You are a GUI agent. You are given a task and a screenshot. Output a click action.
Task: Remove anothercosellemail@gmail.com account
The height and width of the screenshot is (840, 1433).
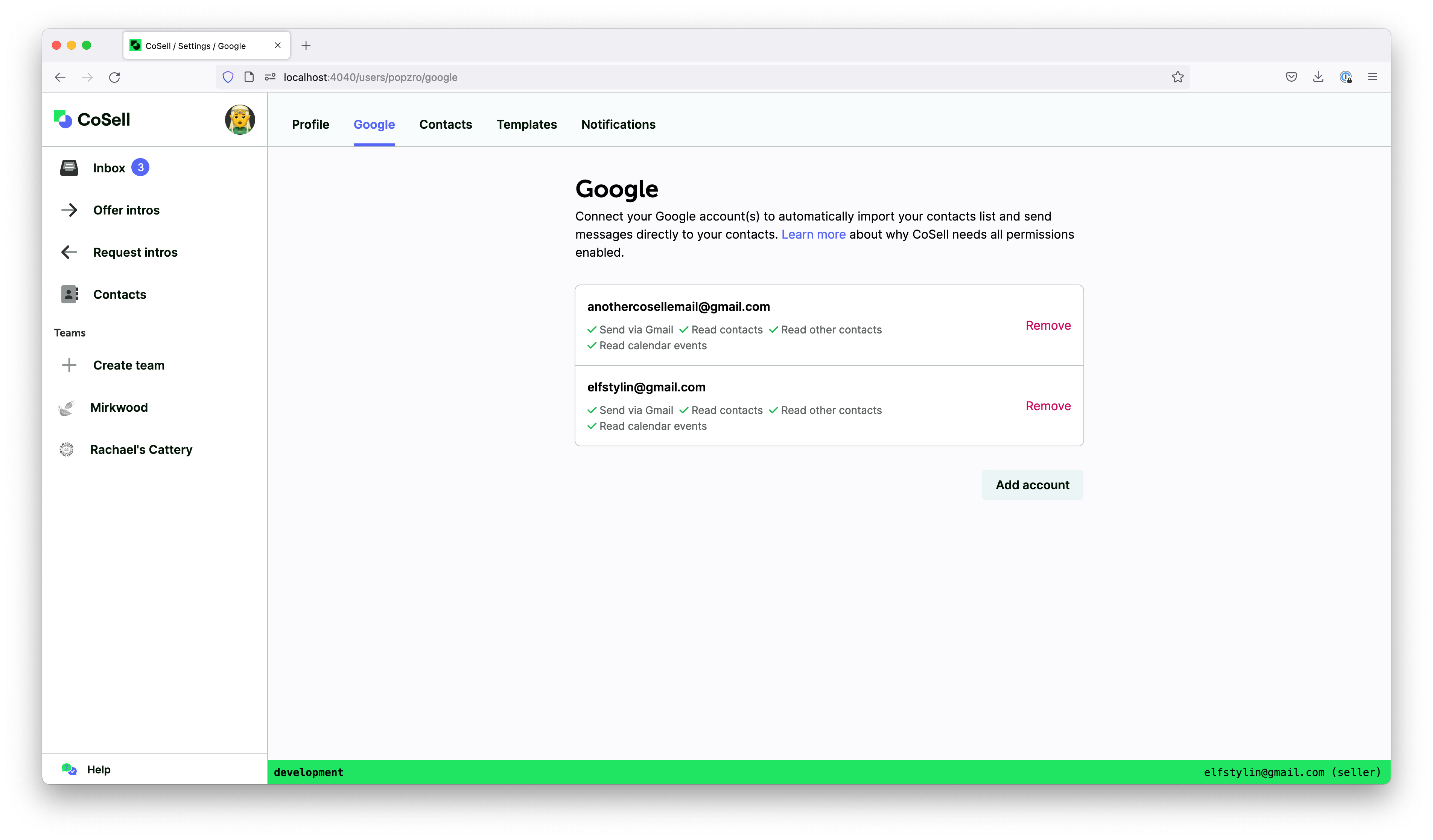pyautogui.click(x=1048, y=325)
